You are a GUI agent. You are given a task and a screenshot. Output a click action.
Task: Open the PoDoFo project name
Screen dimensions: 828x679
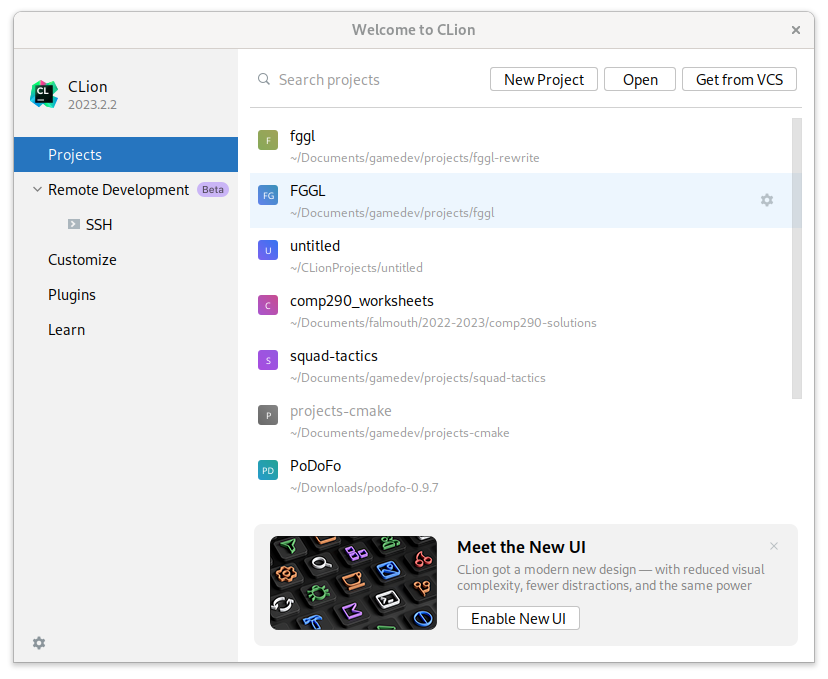(x=315, y=466)
